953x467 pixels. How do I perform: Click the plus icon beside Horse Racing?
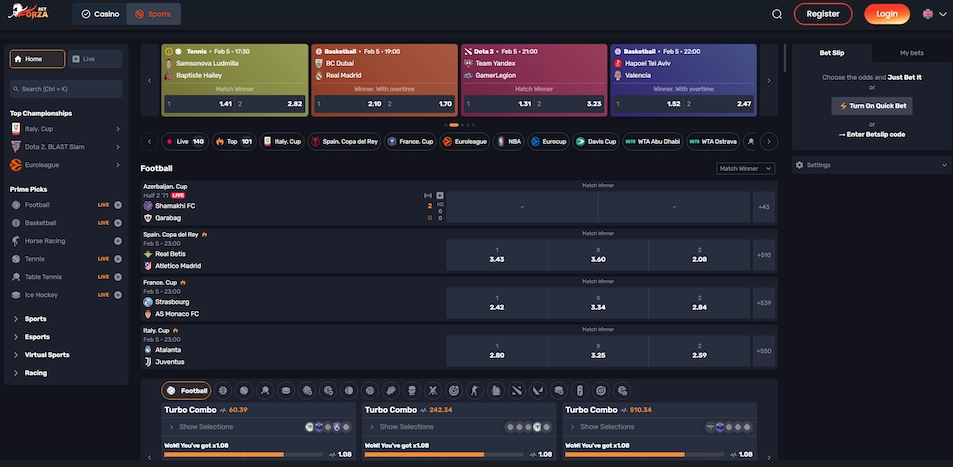tap(118, 241)
